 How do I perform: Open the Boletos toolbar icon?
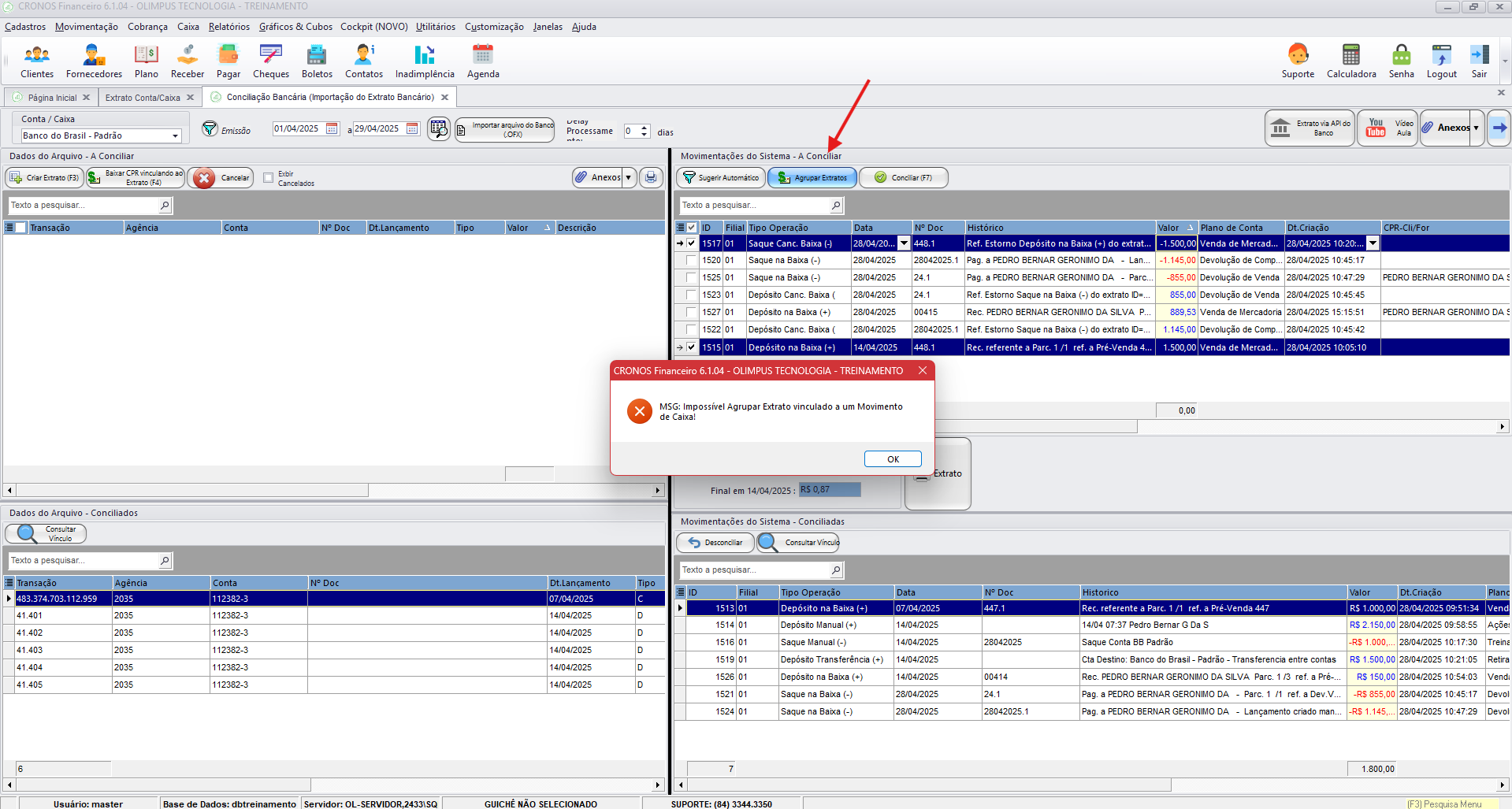[317, 61]
